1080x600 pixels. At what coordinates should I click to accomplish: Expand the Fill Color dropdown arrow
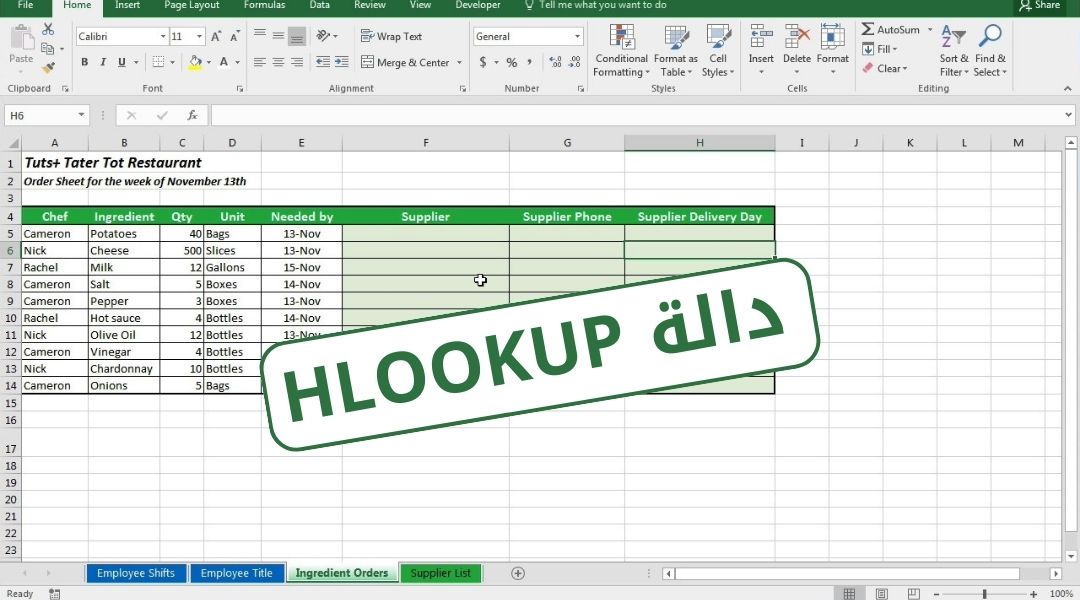click(209, 62)
